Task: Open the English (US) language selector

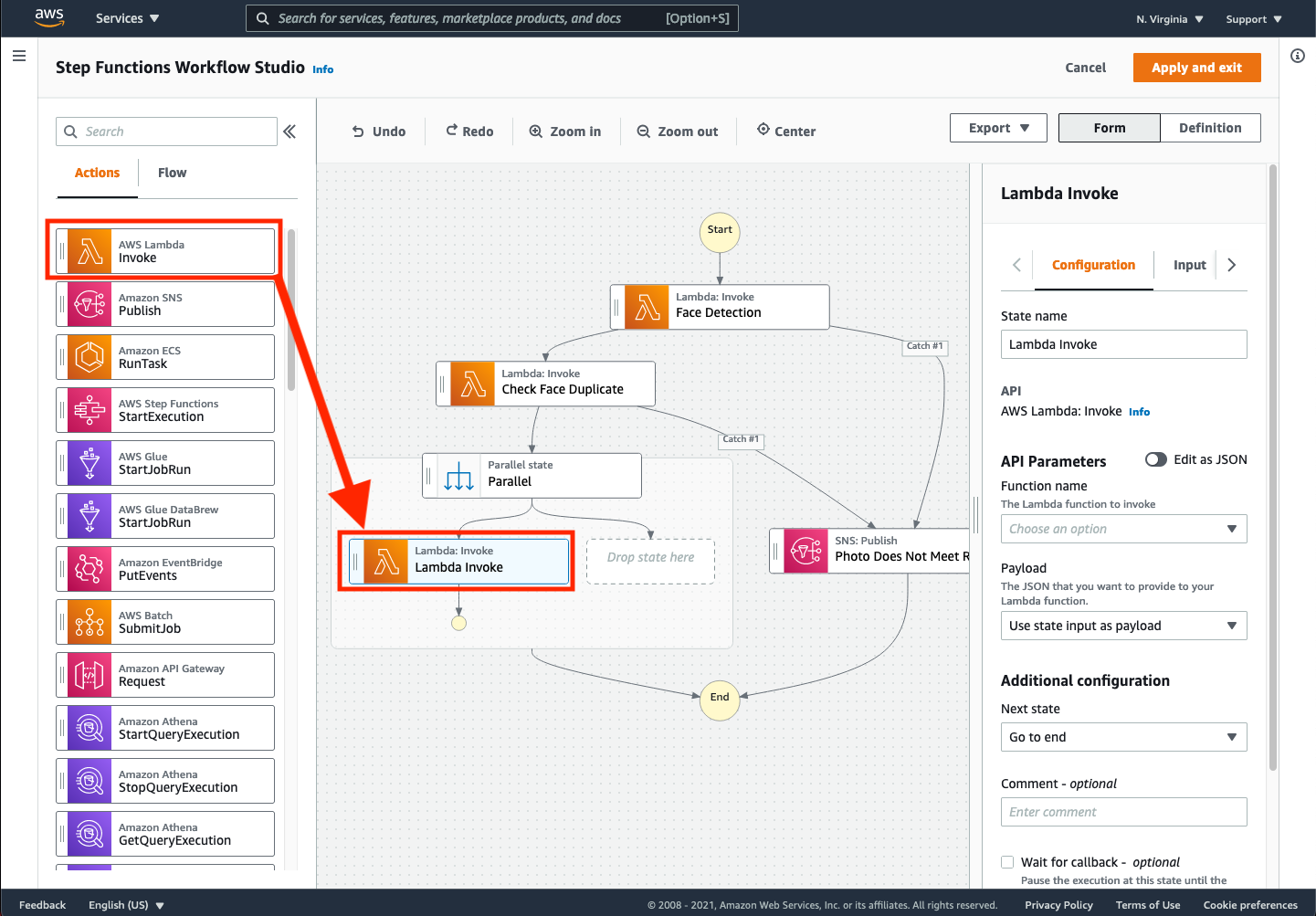Action: coord(126,905)
